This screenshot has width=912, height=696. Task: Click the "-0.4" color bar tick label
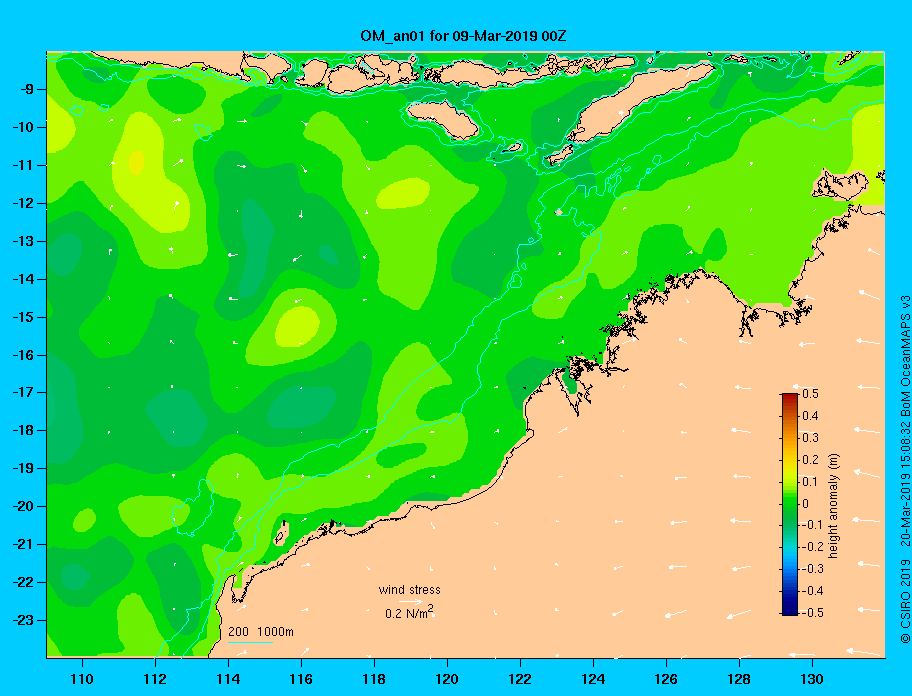coord(813,591)
